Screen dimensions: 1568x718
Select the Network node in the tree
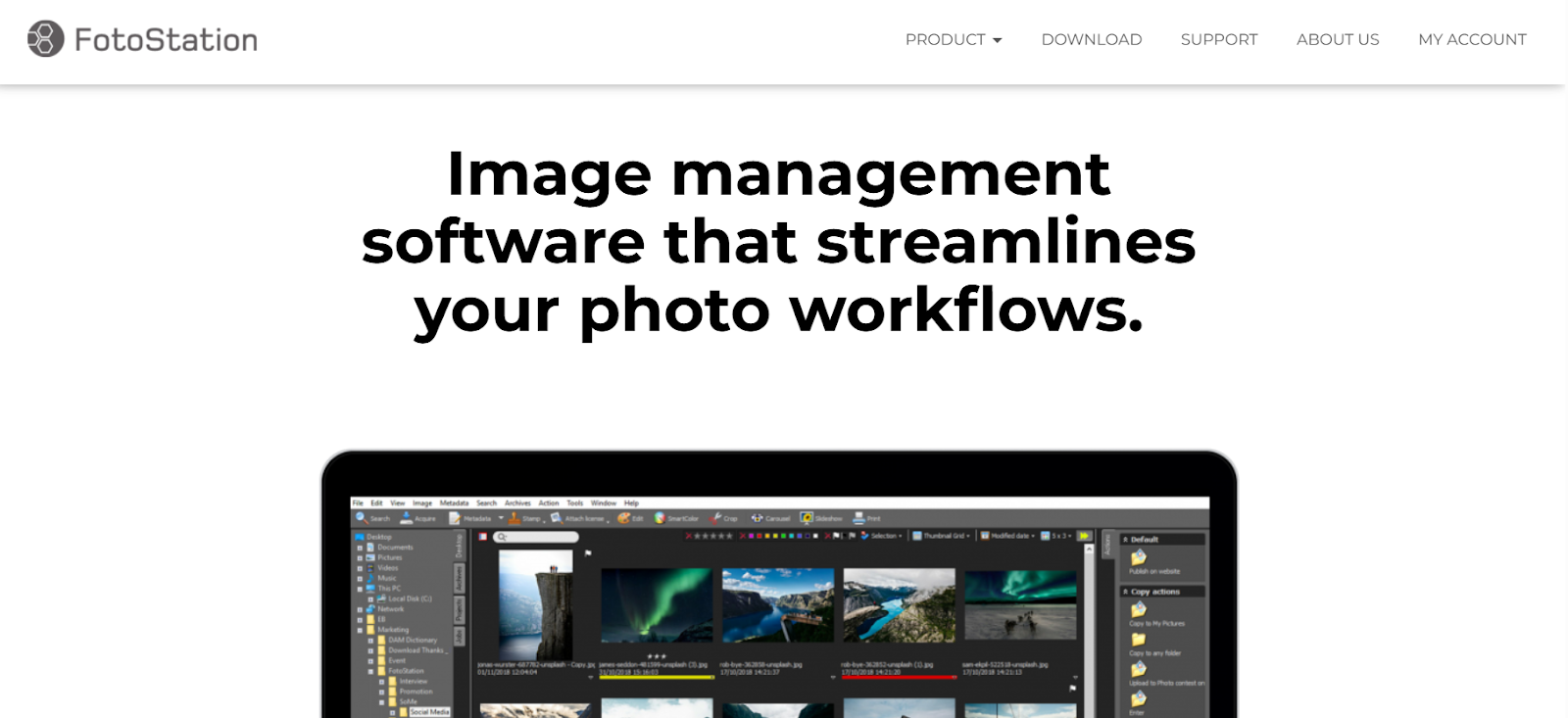click(x=384, y=609)
